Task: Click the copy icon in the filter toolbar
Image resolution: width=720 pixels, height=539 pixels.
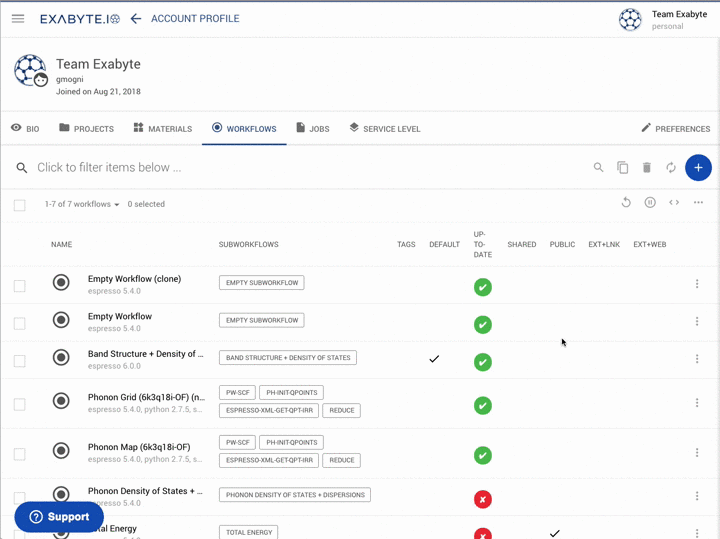Action: [x=622, y=168]
